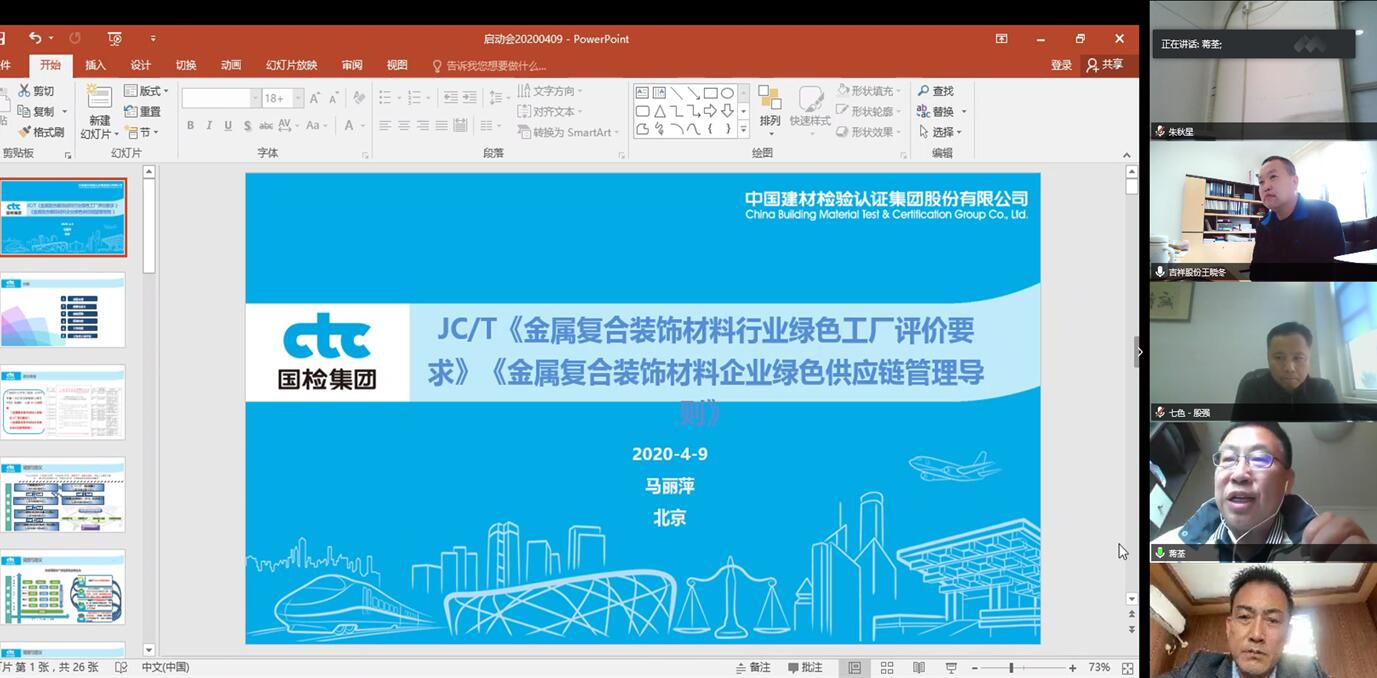The width and height of the screenshot is (1377, 678).
Task: Start slideshow from quick access toolbar icon
Action: (x=115, y=38)
